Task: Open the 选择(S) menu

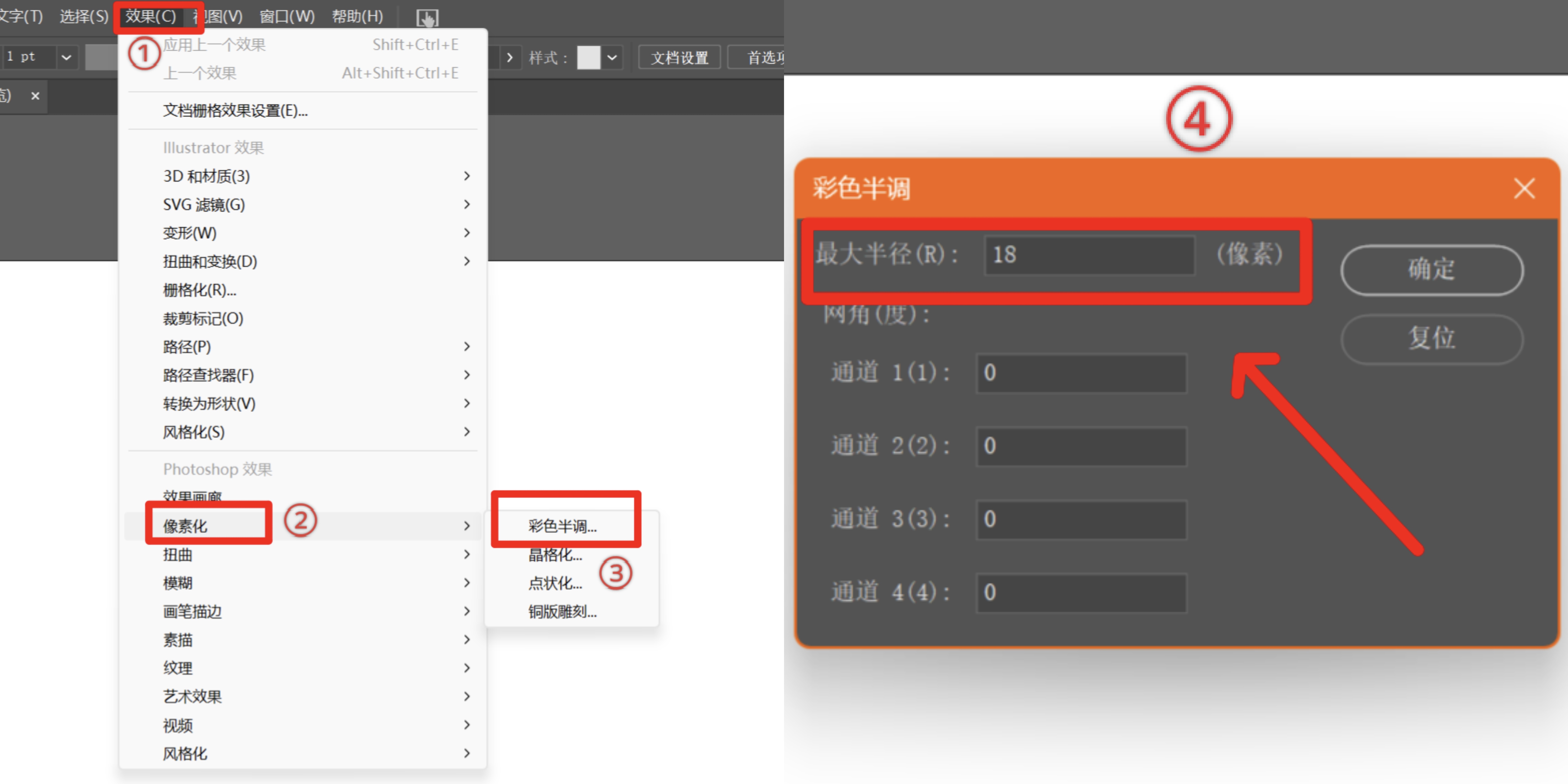Action: (84, 16)
